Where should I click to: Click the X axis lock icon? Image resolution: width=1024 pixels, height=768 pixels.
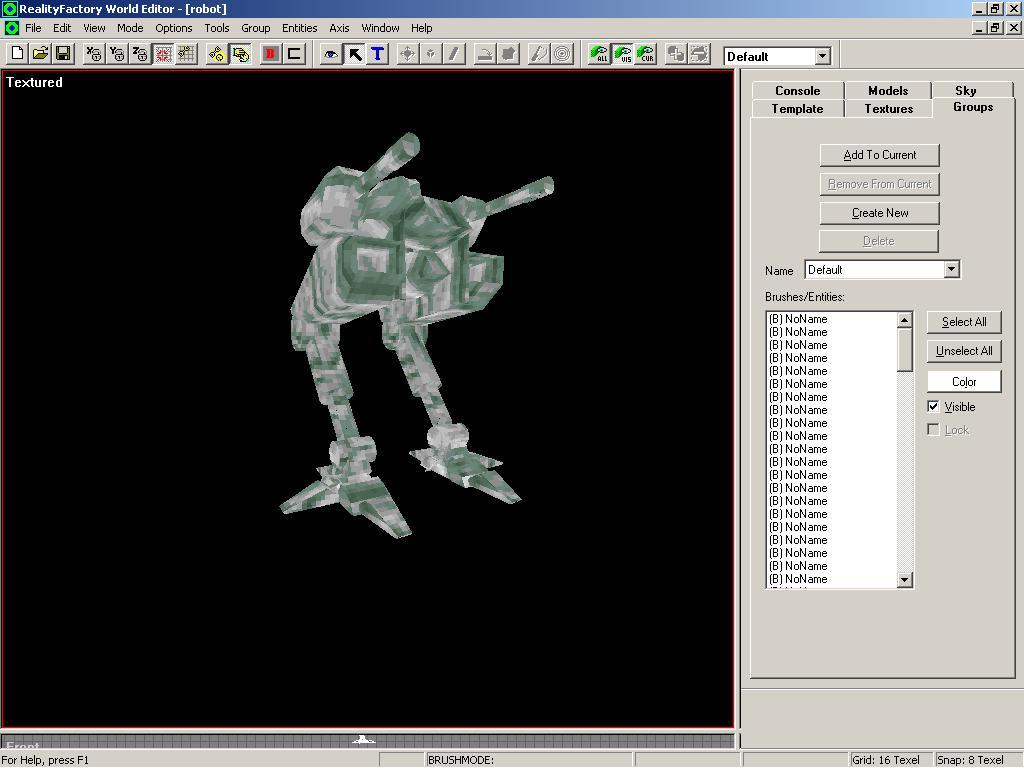click(x=94, y=54)
